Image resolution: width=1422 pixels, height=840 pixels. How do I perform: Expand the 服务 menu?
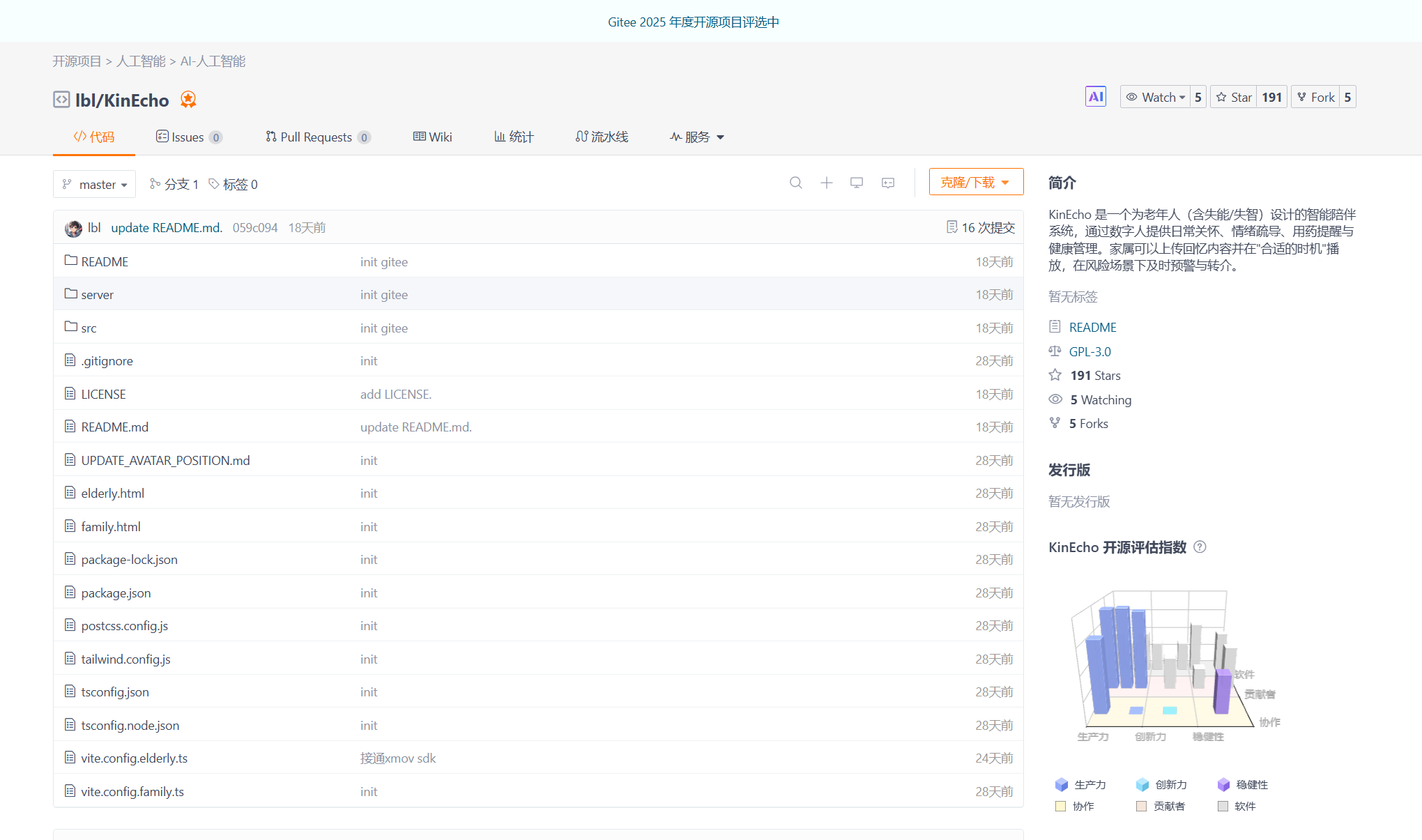697,137
